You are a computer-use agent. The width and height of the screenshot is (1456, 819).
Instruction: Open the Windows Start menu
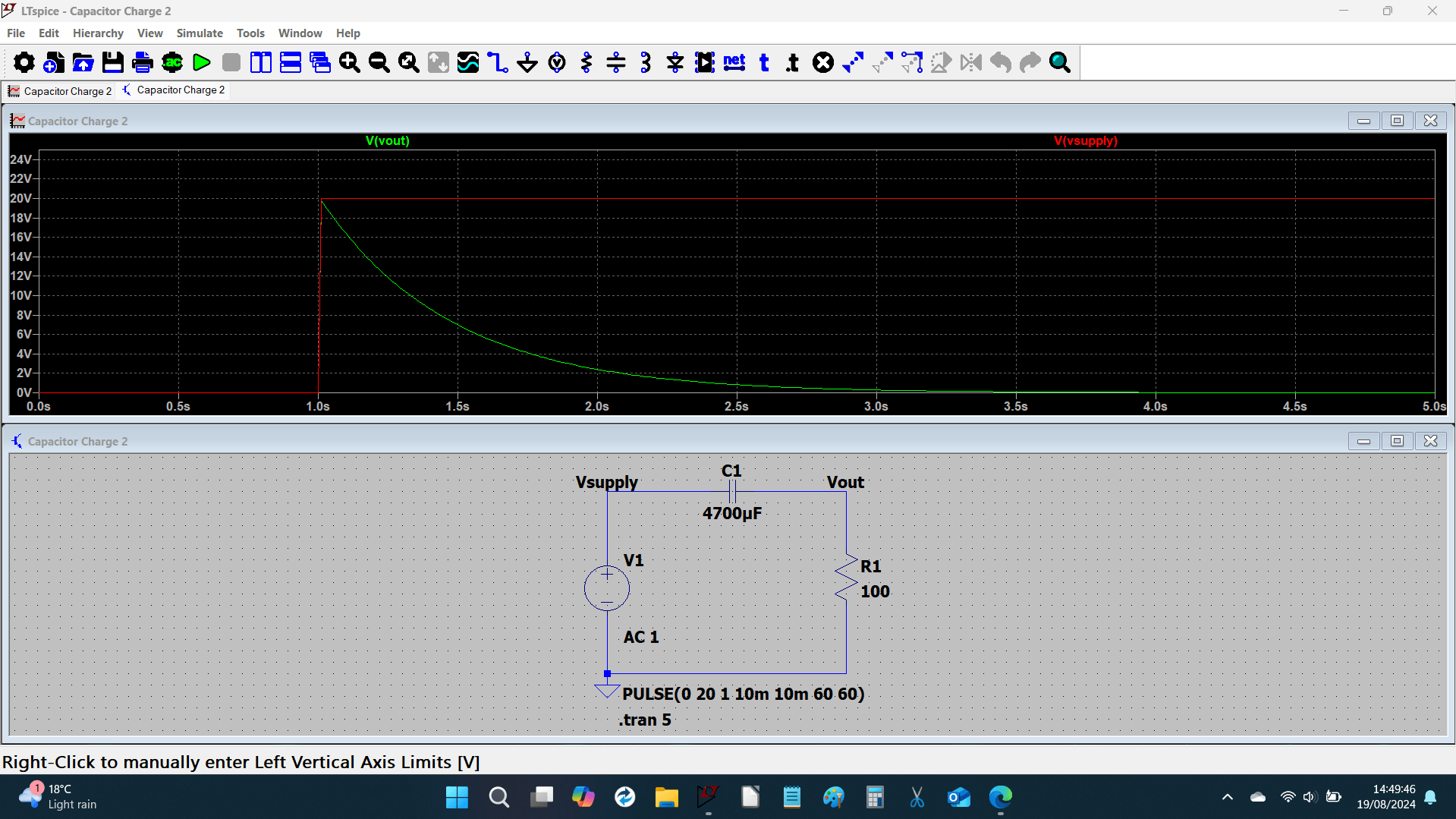457,797
